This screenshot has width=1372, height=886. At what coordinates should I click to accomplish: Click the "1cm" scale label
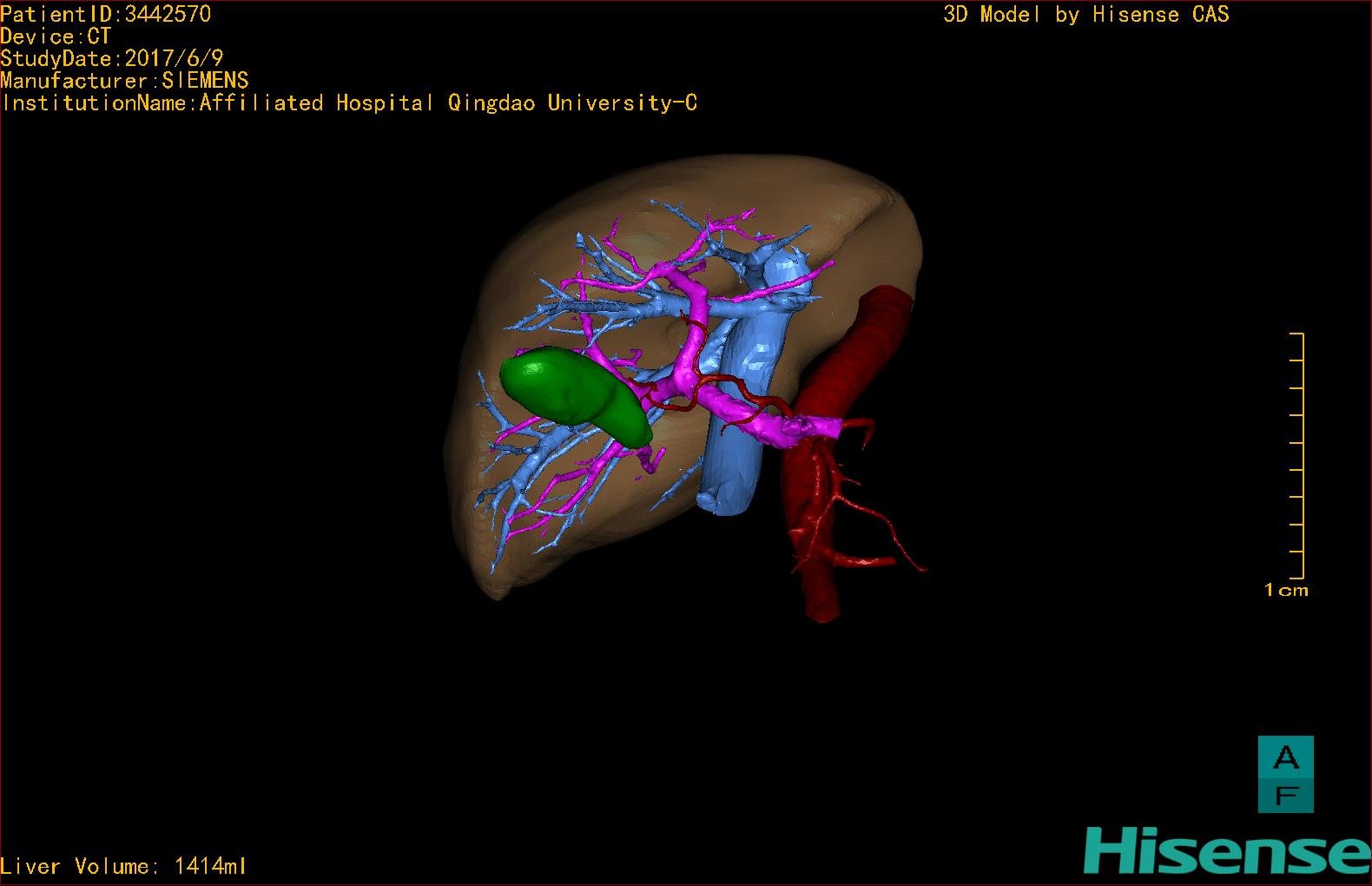tap(1286, 590)
